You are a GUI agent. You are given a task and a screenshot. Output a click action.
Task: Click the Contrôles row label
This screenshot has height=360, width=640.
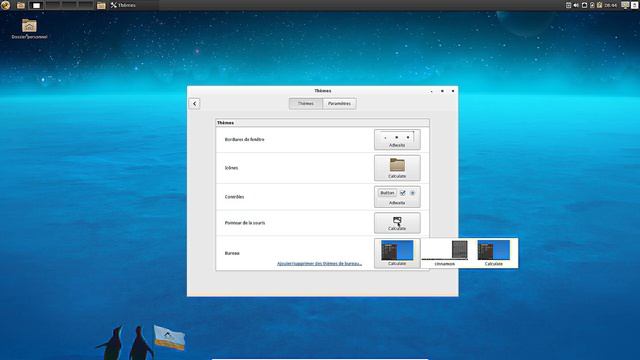pos(234,197)
